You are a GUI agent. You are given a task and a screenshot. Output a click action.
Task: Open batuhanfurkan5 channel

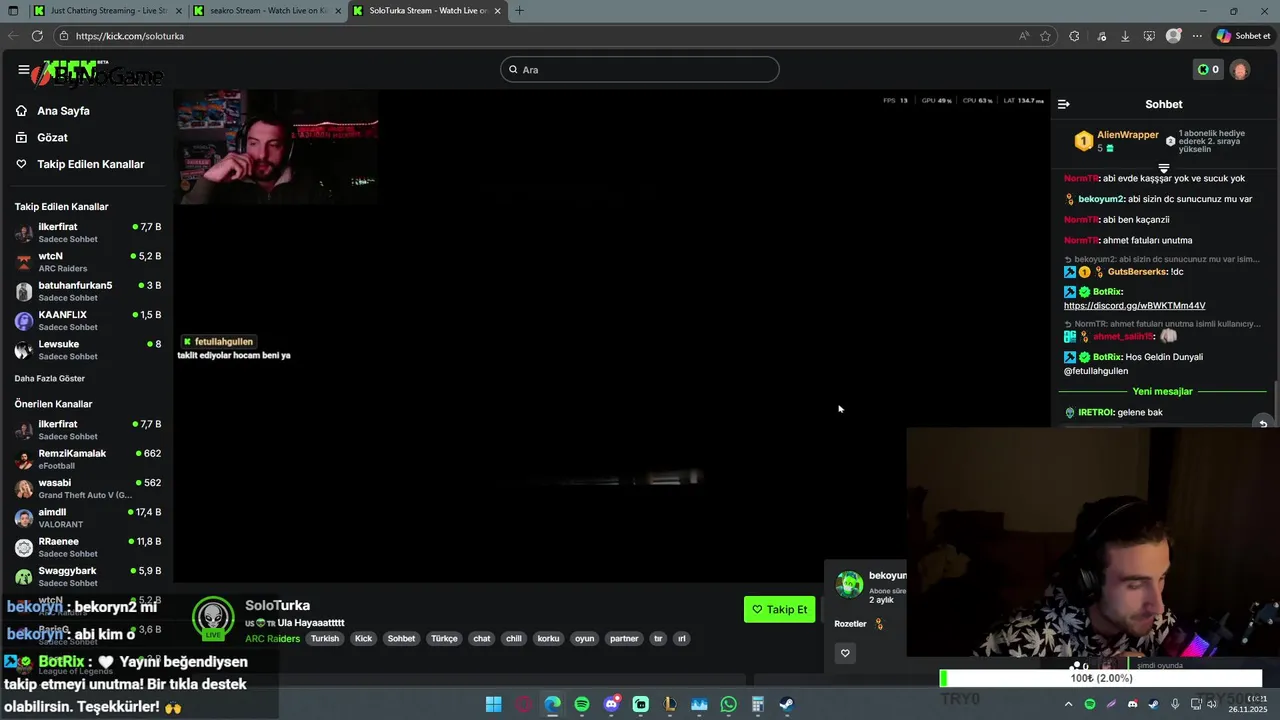pos(88,291)
